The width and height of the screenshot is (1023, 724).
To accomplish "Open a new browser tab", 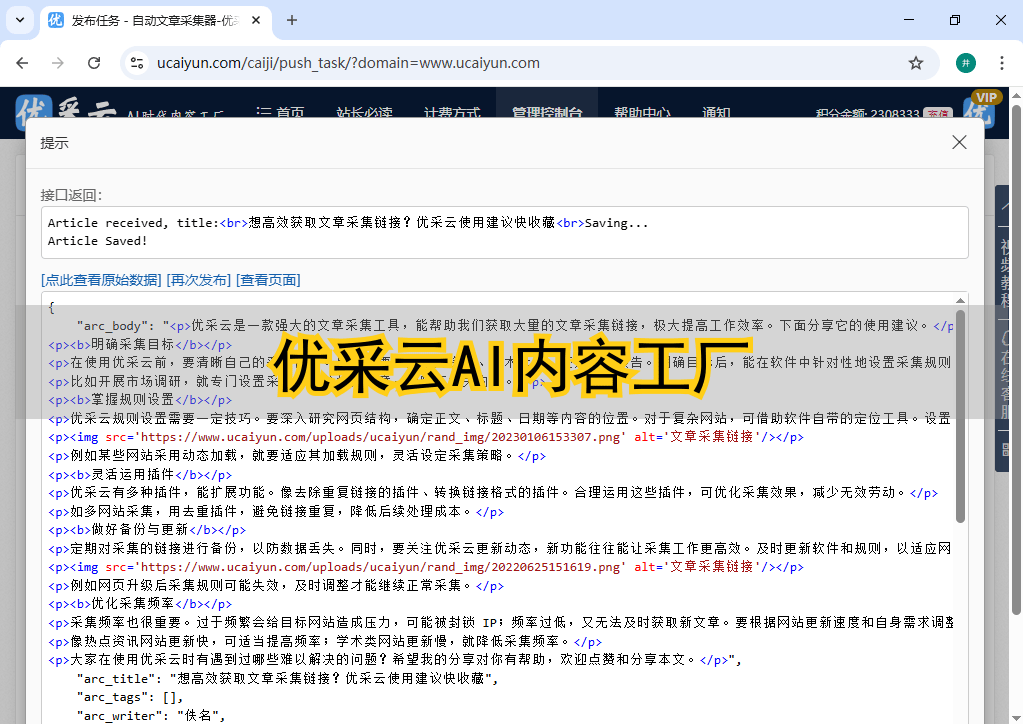I will pos(292,20).
